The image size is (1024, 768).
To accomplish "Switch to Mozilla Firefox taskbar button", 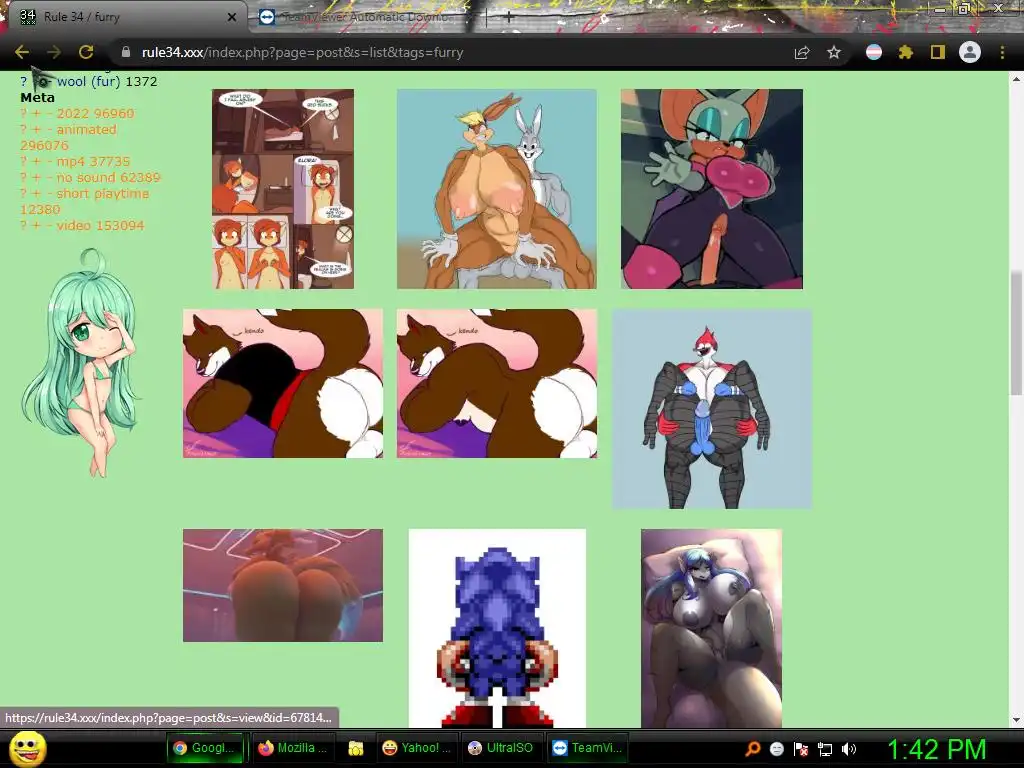I will pos(295,748).
